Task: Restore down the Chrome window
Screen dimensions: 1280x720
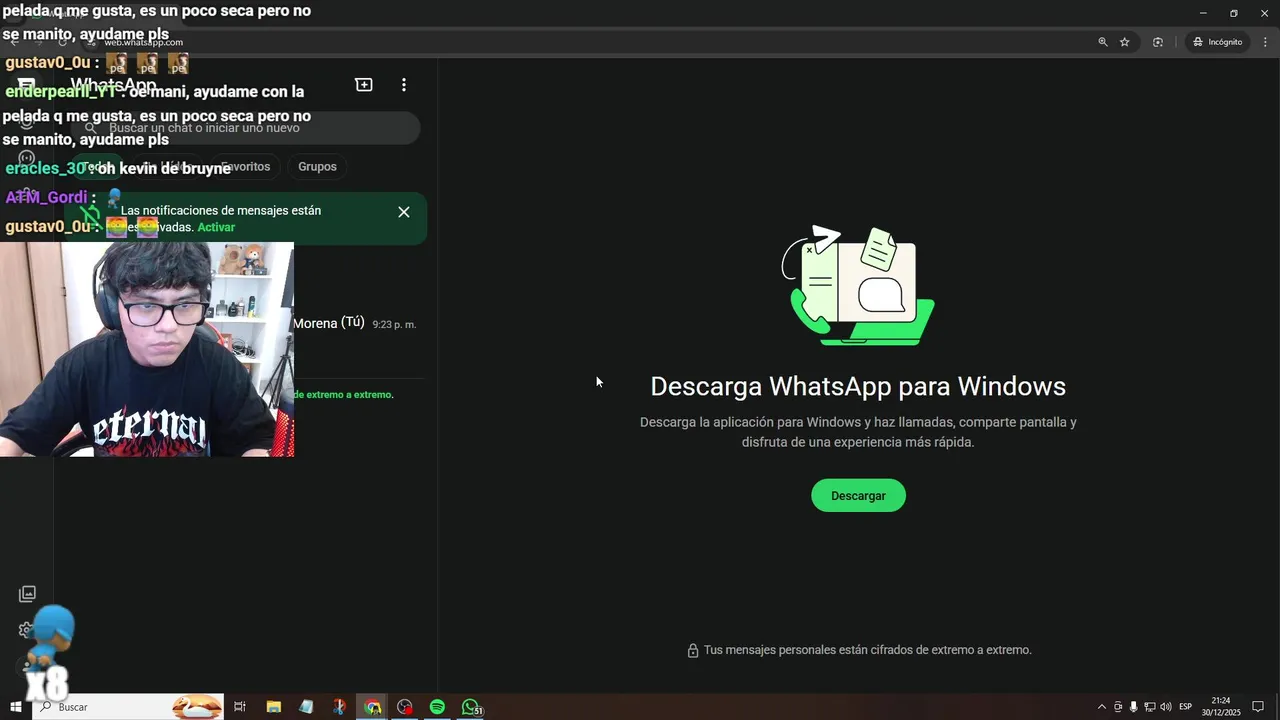Action: pyautogui.click(x=1234, y=12)
